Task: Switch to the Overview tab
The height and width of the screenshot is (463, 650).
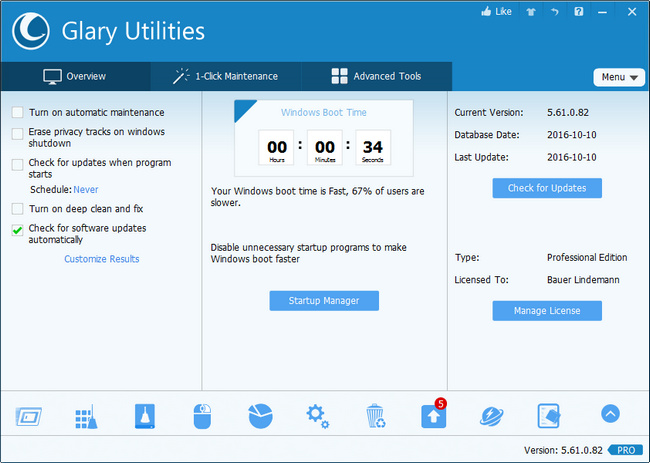Action: coord(75,76)
